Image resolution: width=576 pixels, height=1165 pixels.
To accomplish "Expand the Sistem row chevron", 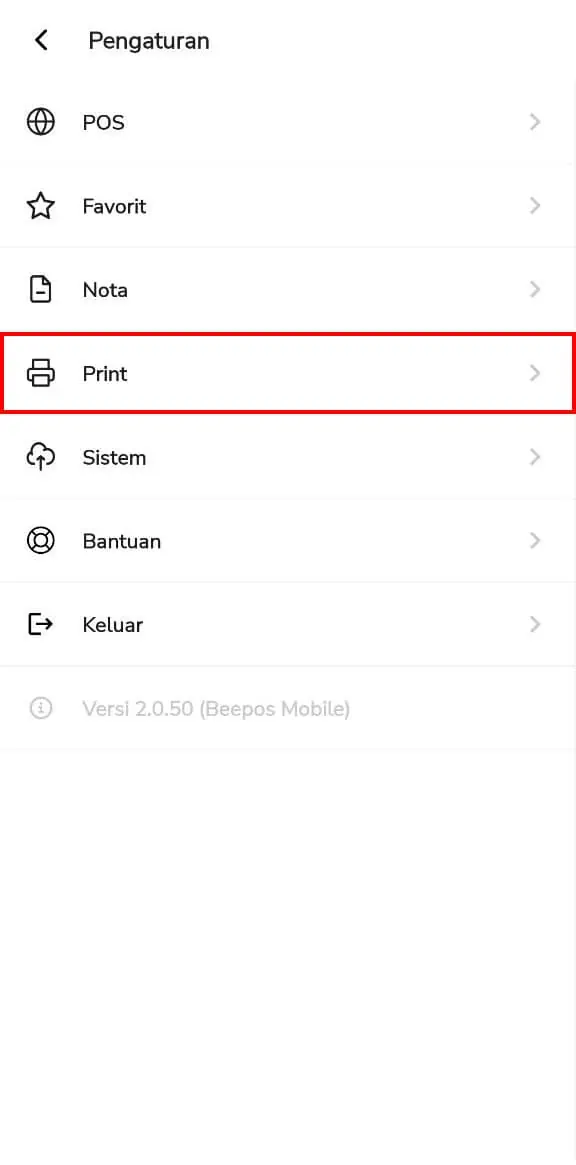I will [534, 457].
